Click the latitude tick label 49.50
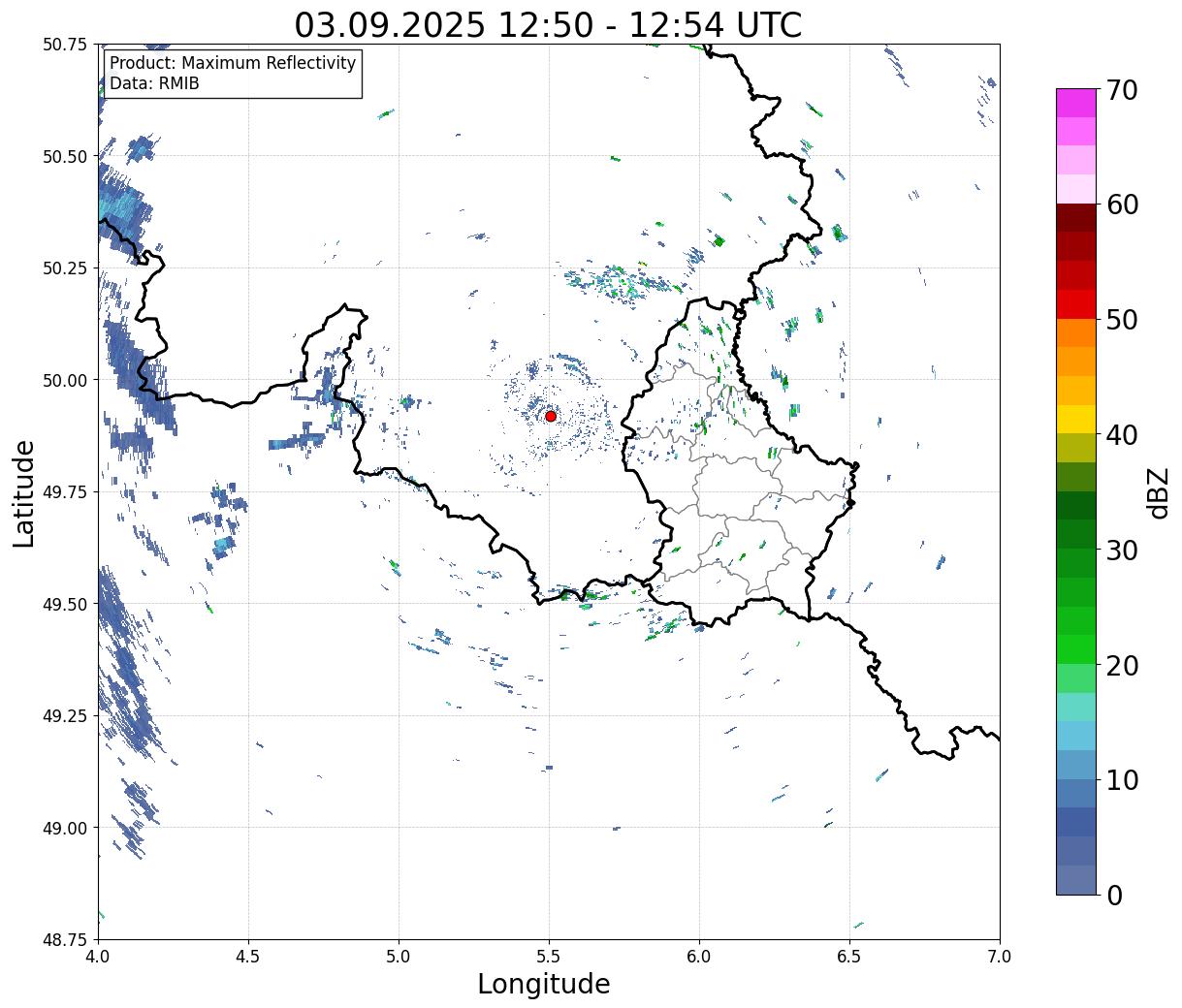Screen dimensions: 1182x1008 coord(64,604)
